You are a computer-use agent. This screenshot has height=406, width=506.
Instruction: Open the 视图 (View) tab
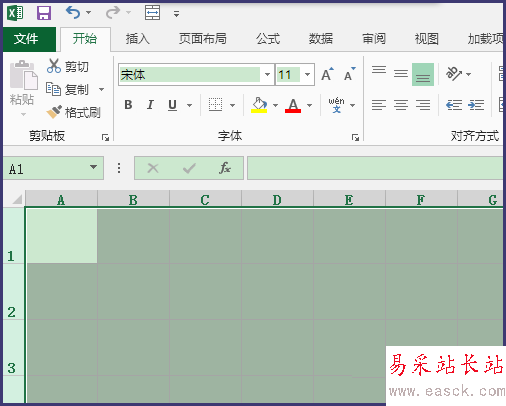(x=426, y=39)
